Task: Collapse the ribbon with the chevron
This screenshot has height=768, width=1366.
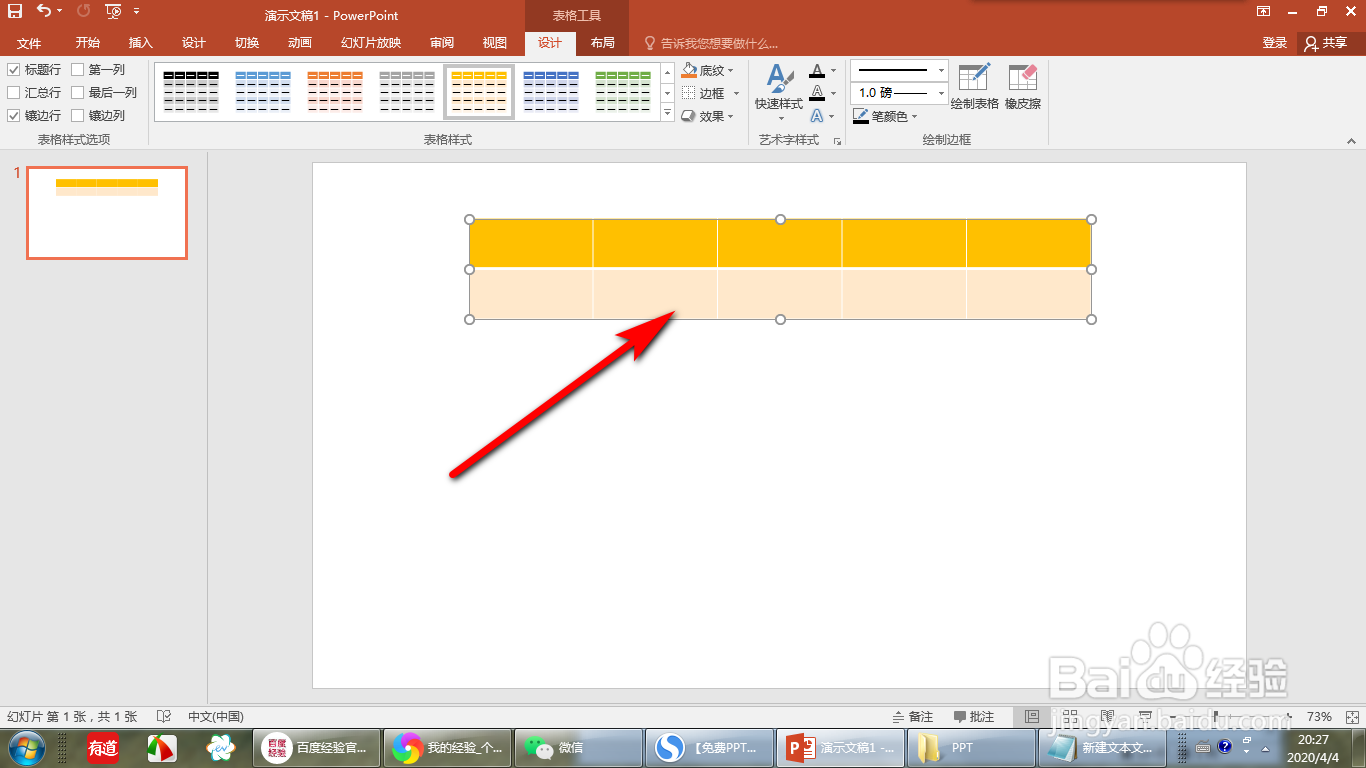Action: (x=1352, y=141)
